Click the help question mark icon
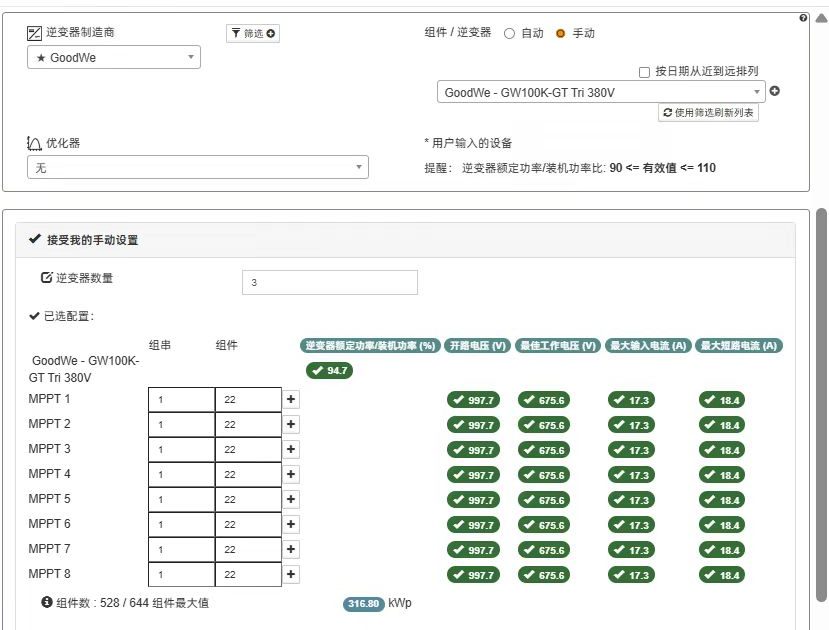Image resolution: width=829 pixels, height=630 pixels. pos(803,18)
